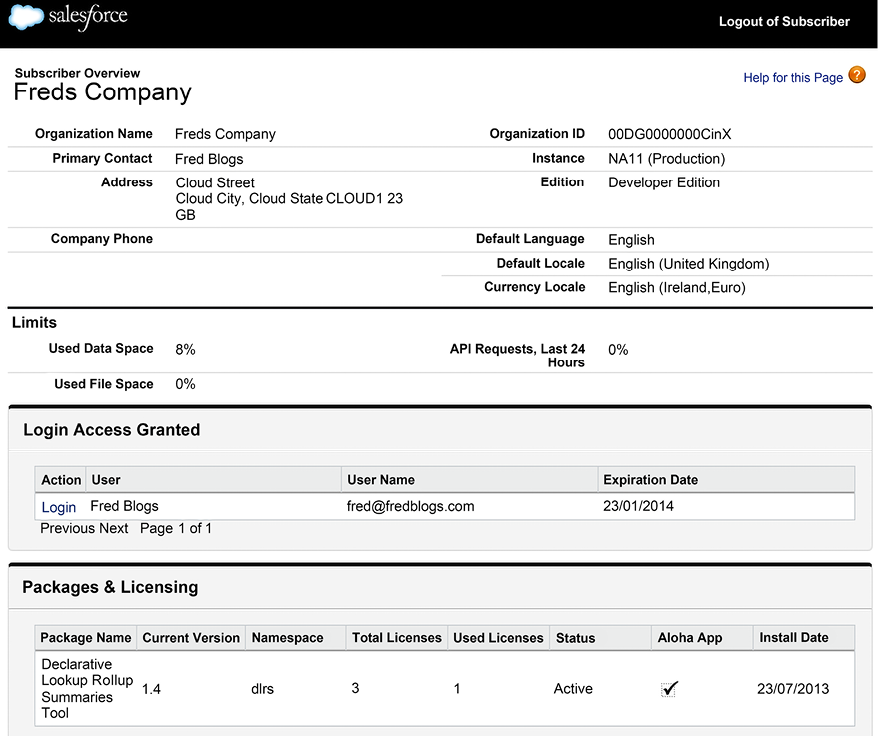Click the Active status cell
Image resolution: width=878 pixels, height=736 pixels.
tap(573, 688)
